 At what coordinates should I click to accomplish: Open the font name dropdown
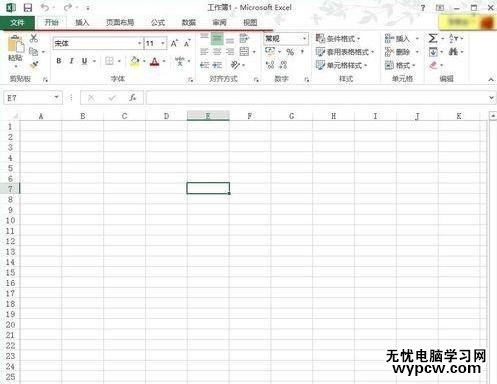click(139, 43)
